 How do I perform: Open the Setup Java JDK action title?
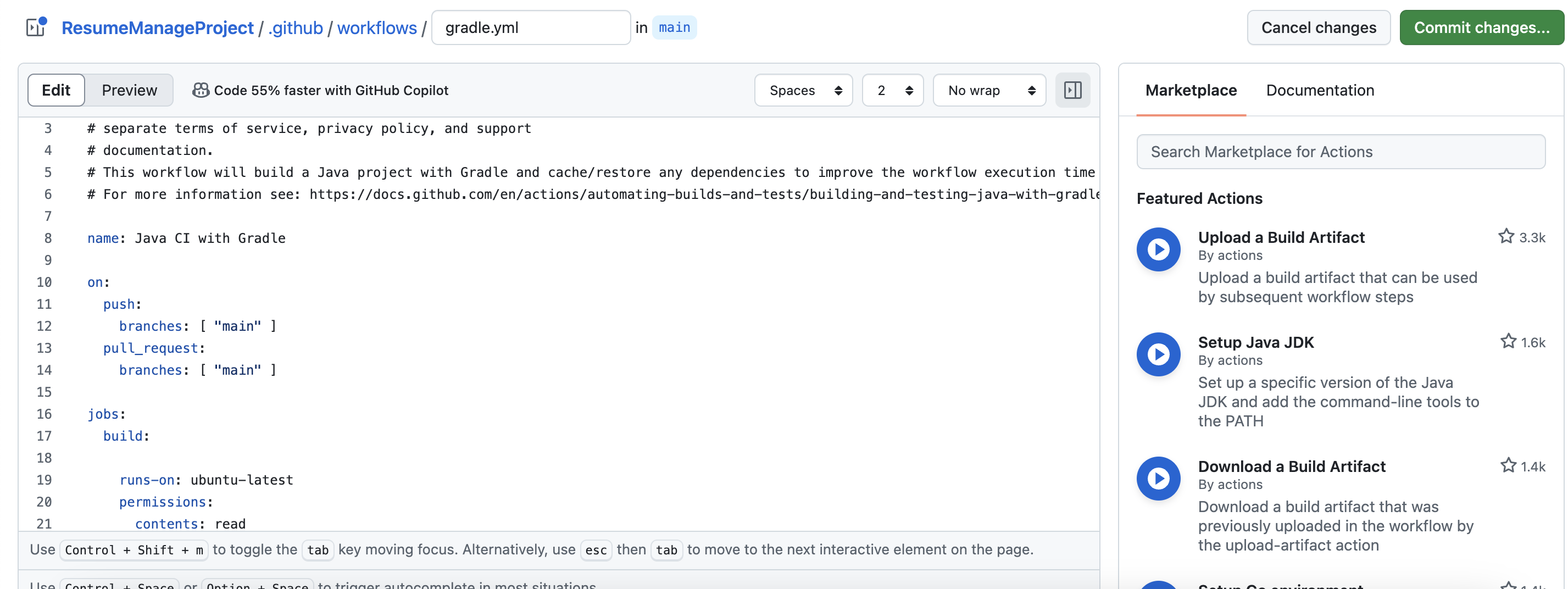coord(1255,342)
